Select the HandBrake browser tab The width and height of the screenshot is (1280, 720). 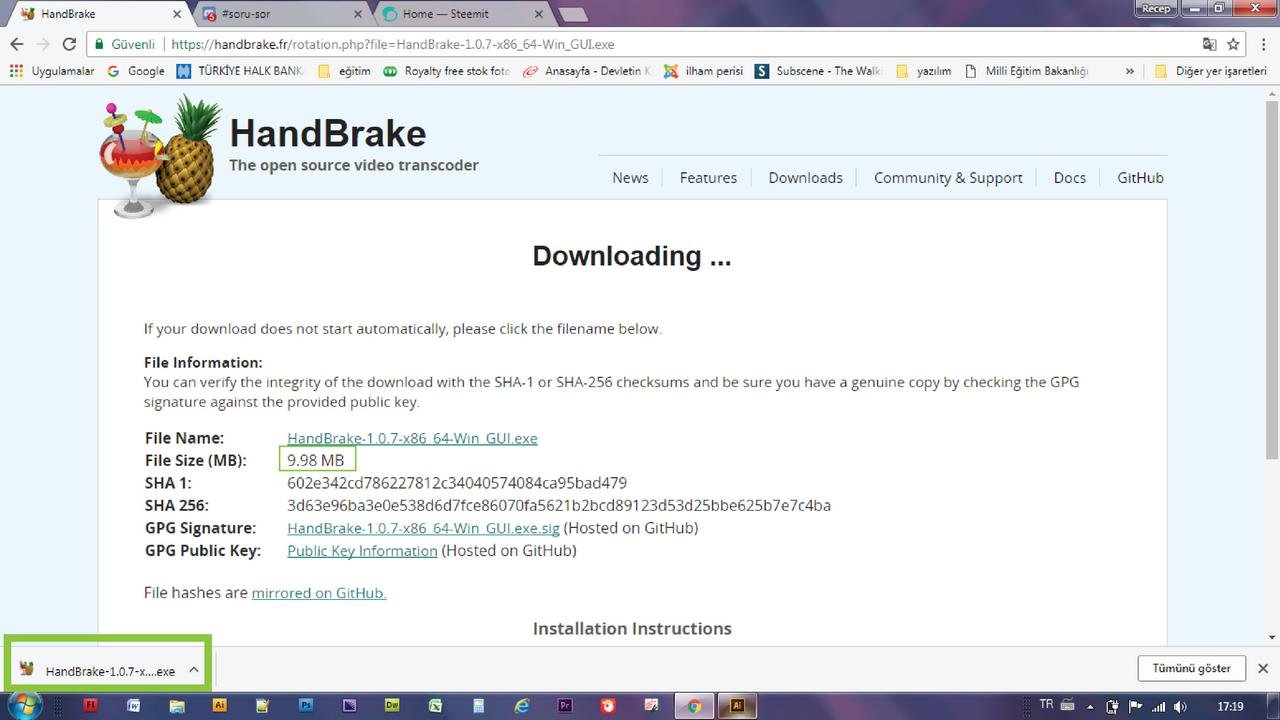[95, 14]
